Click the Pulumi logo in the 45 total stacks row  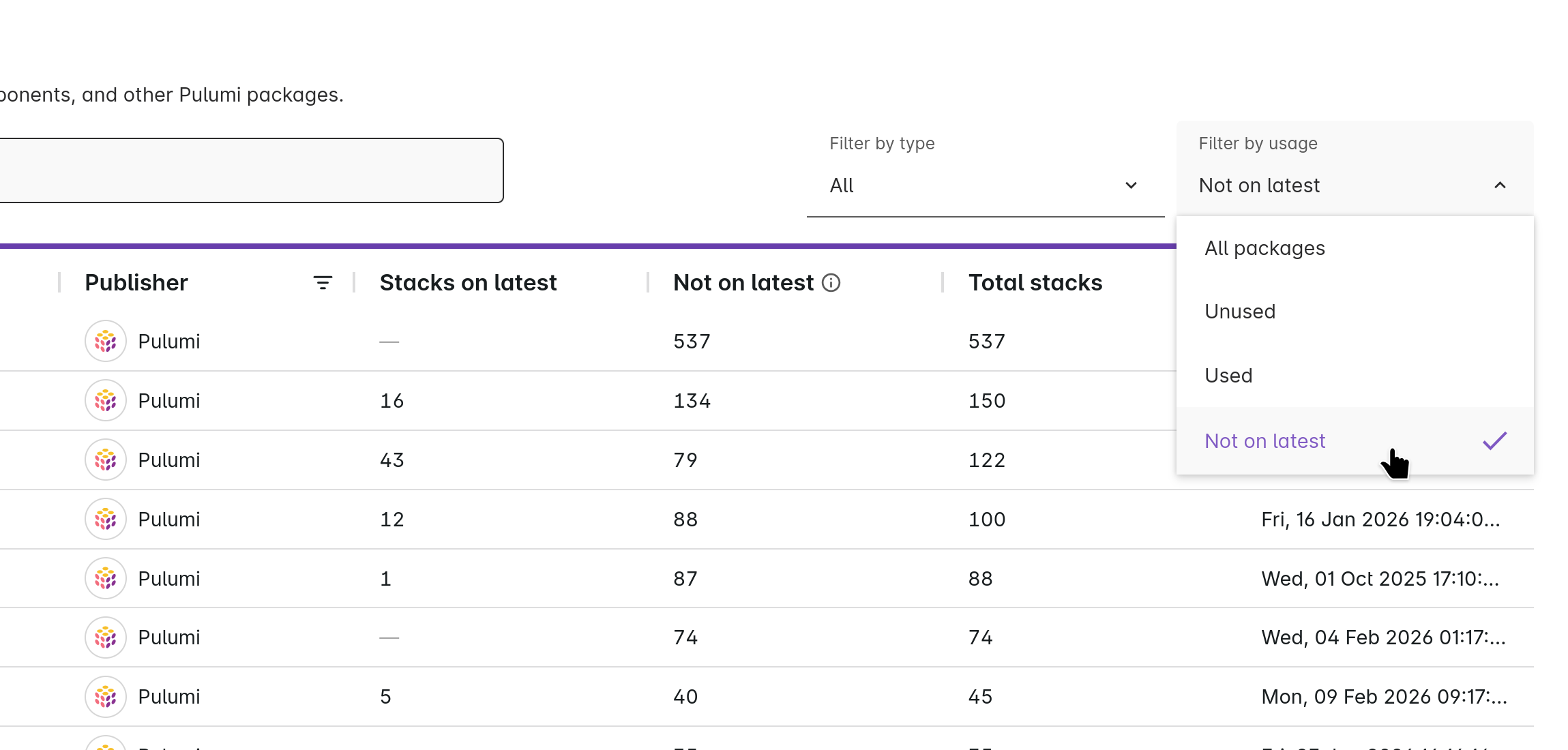point(106,696)
